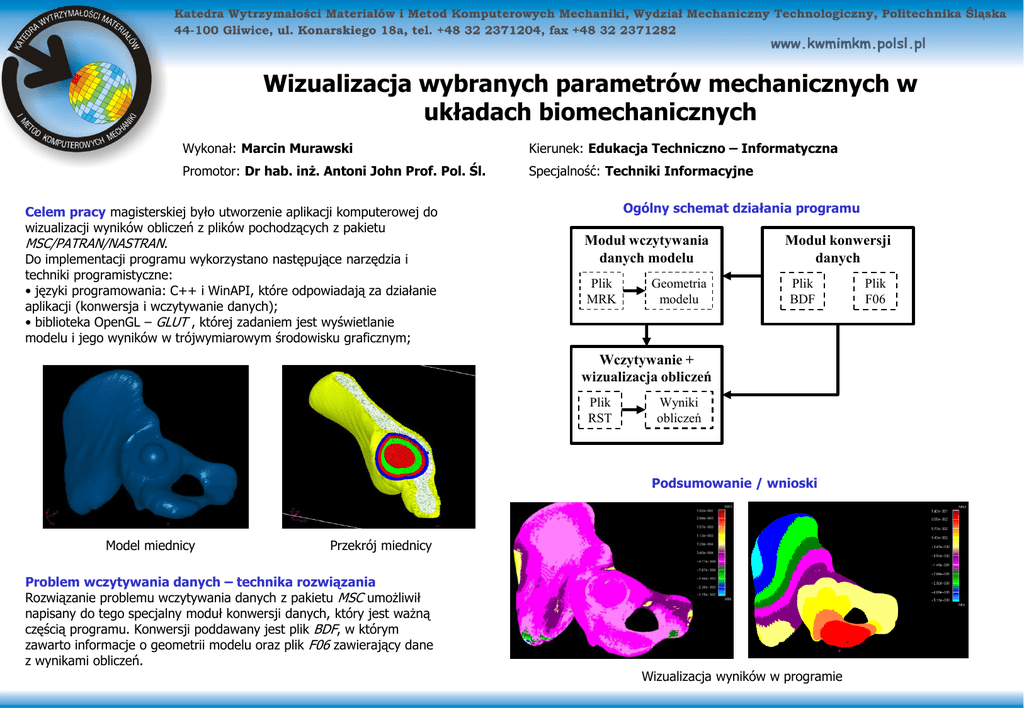This screenshot has height=708, width=1024.
Task: Click the 'Geometria modelu' dashed box
Action: coord(679,291)
